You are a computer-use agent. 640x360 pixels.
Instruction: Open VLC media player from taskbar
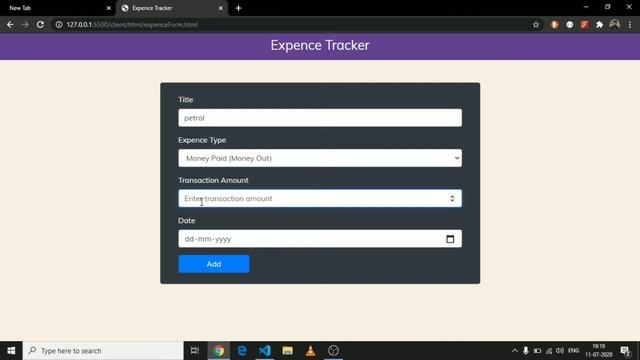click(311, 351)
